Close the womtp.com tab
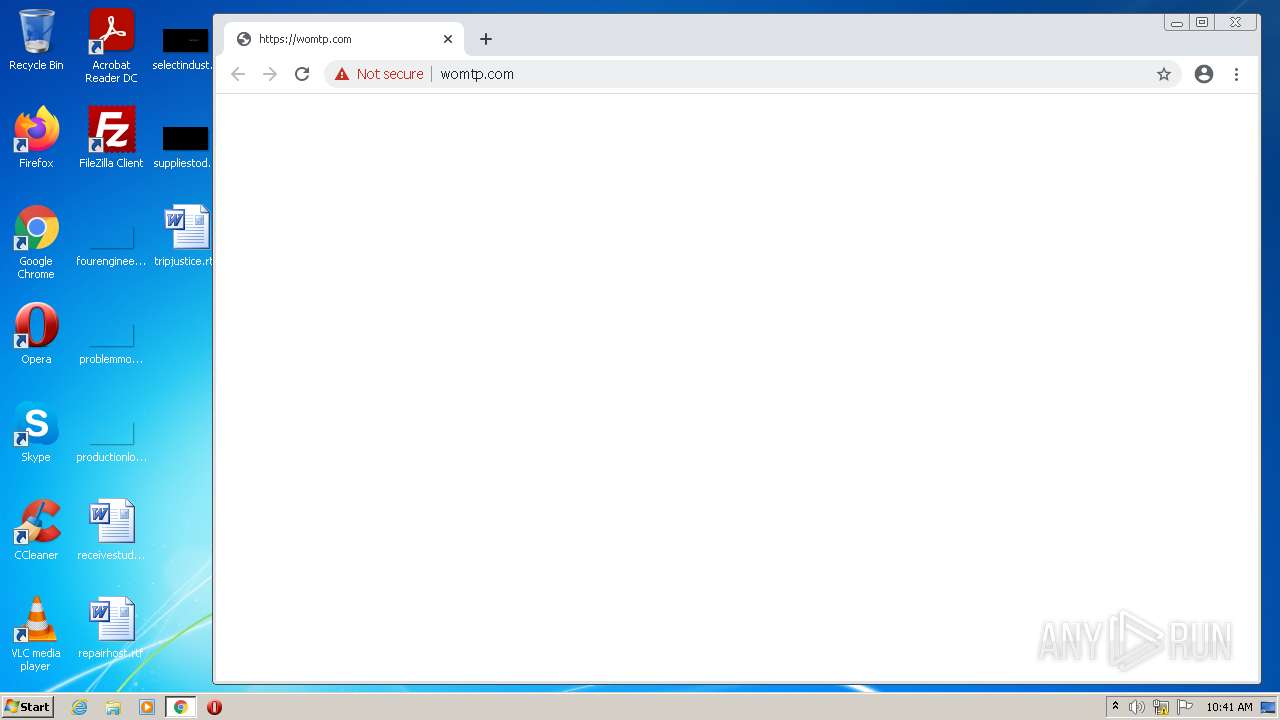 448,39
